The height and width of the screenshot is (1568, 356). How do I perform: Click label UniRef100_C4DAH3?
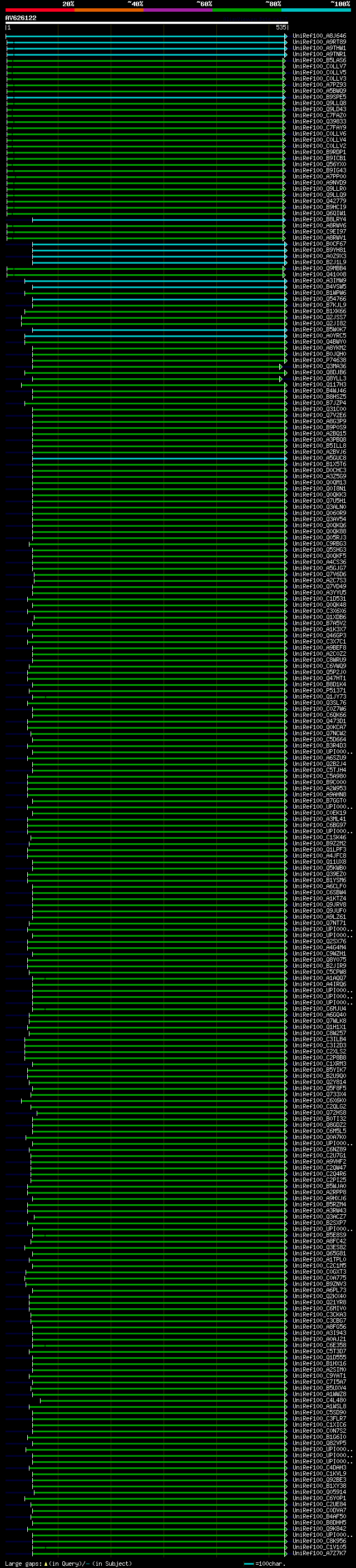319,1467
